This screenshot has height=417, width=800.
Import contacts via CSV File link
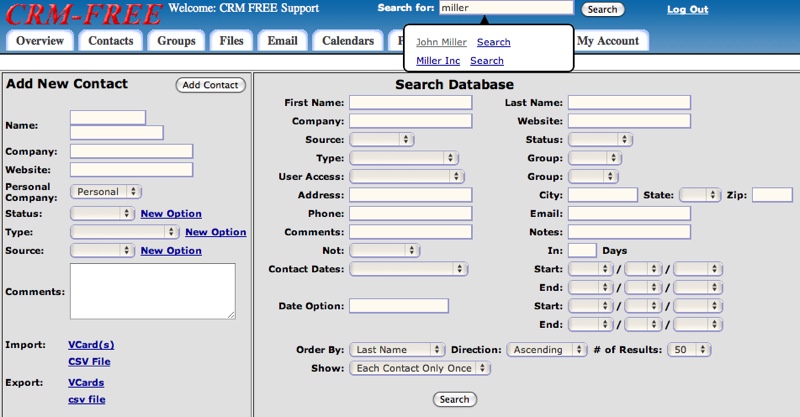[x=89, y=362]
